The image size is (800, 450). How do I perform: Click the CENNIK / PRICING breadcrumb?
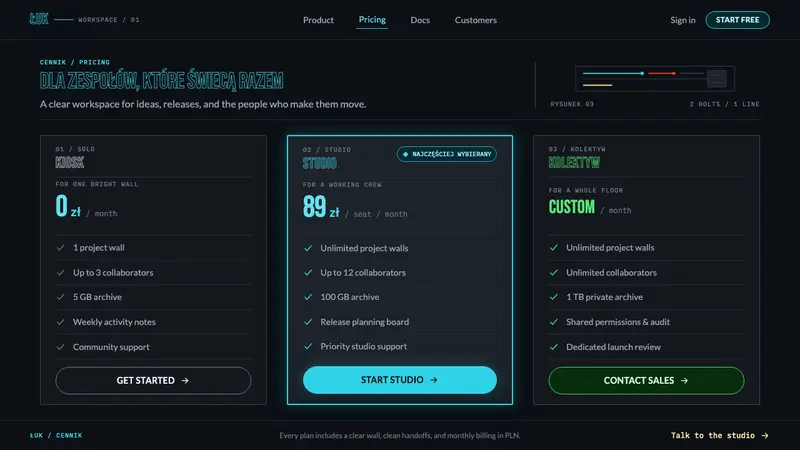pyautogui.click(x=75, y=62)
